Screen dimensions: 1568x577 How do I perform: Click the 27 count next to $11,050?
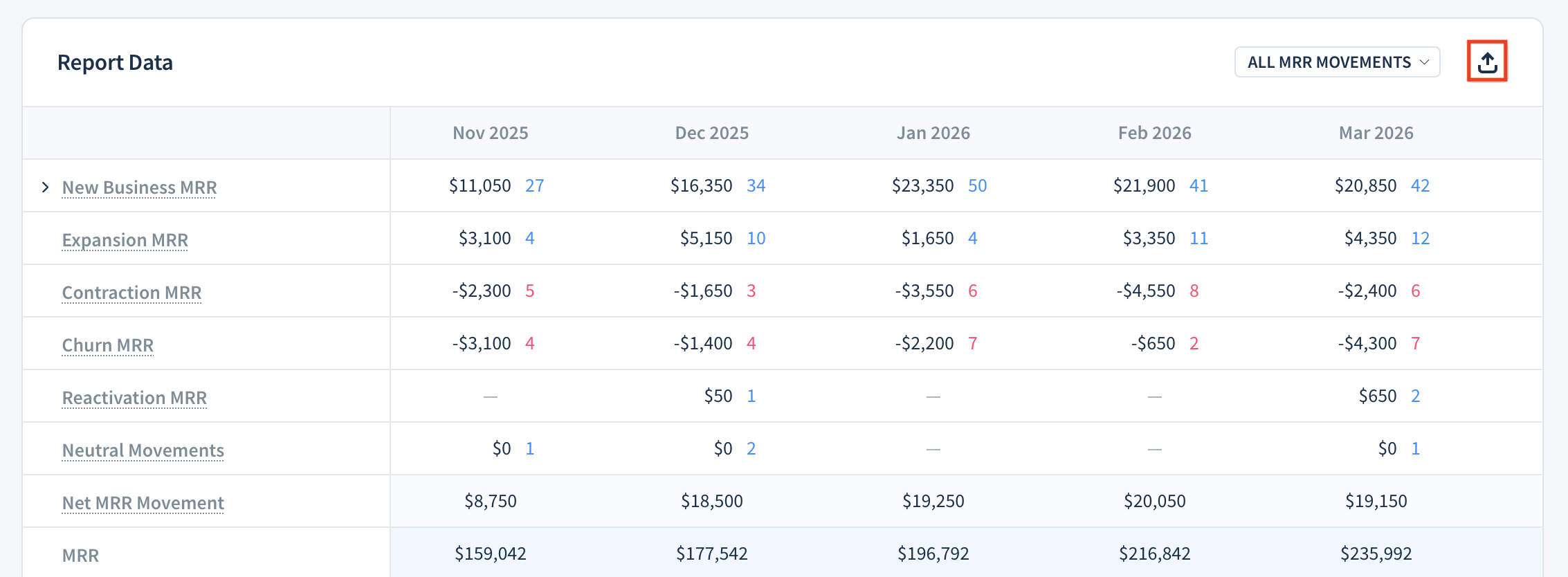tap(535, 185)
